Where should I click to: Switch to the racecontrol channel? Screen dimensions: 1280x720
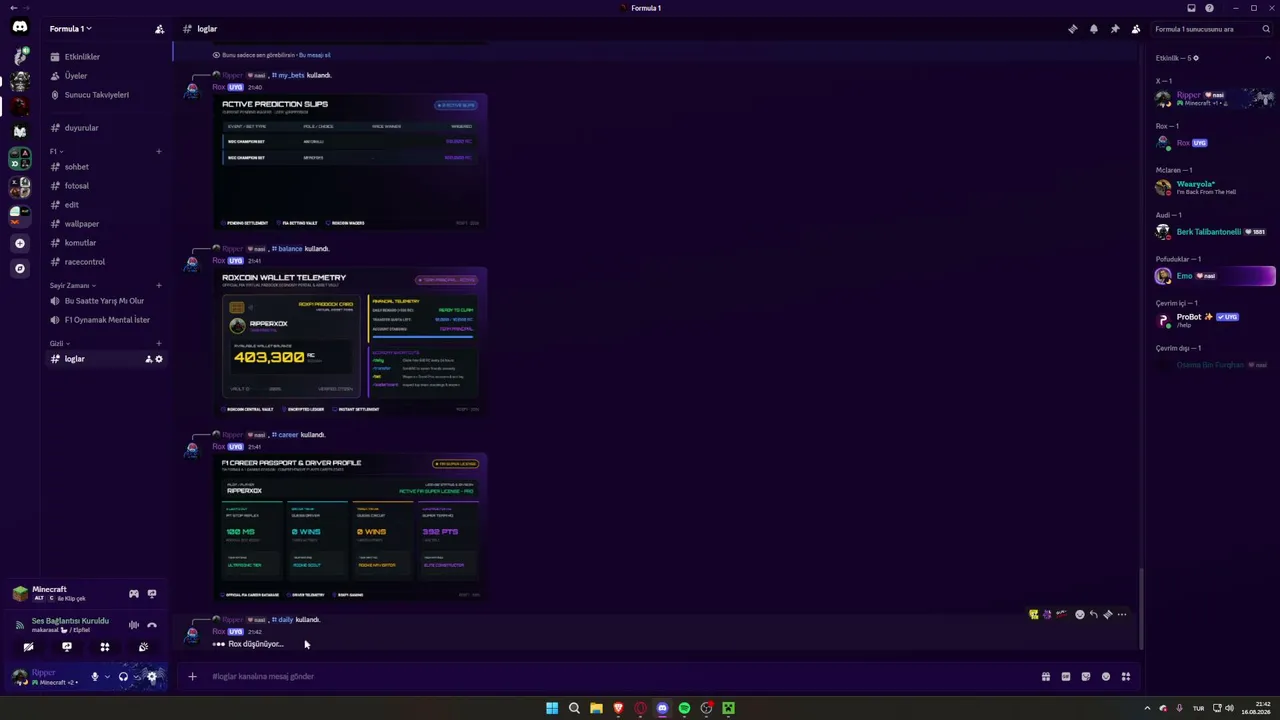tap(103, 262)
